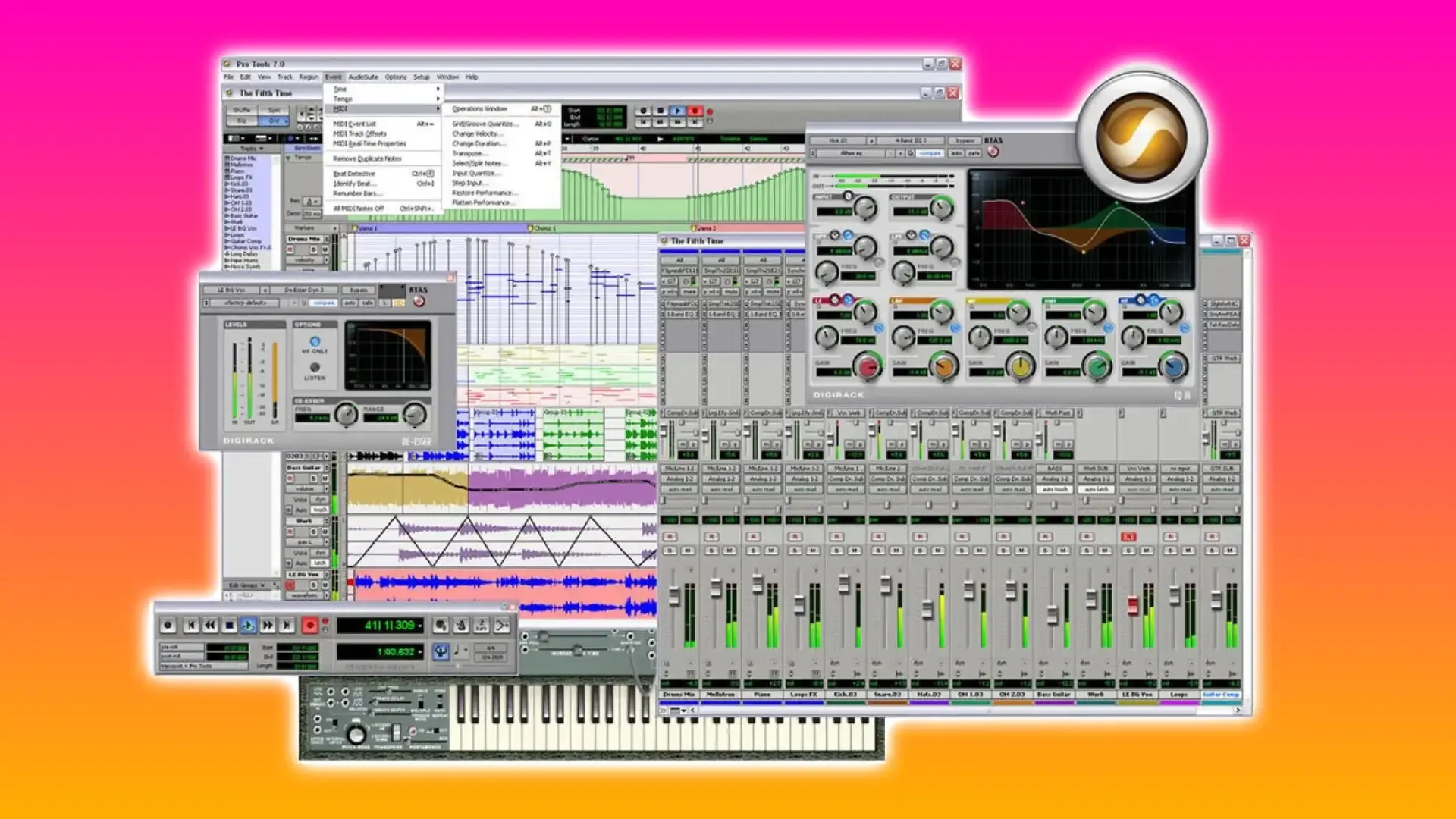The width and height of the screenshot is (1456, 819).
Task: Select Grid/Groove Quantize from the MIDI submenu
Action: pyautogui.click(x=485, y=122)
